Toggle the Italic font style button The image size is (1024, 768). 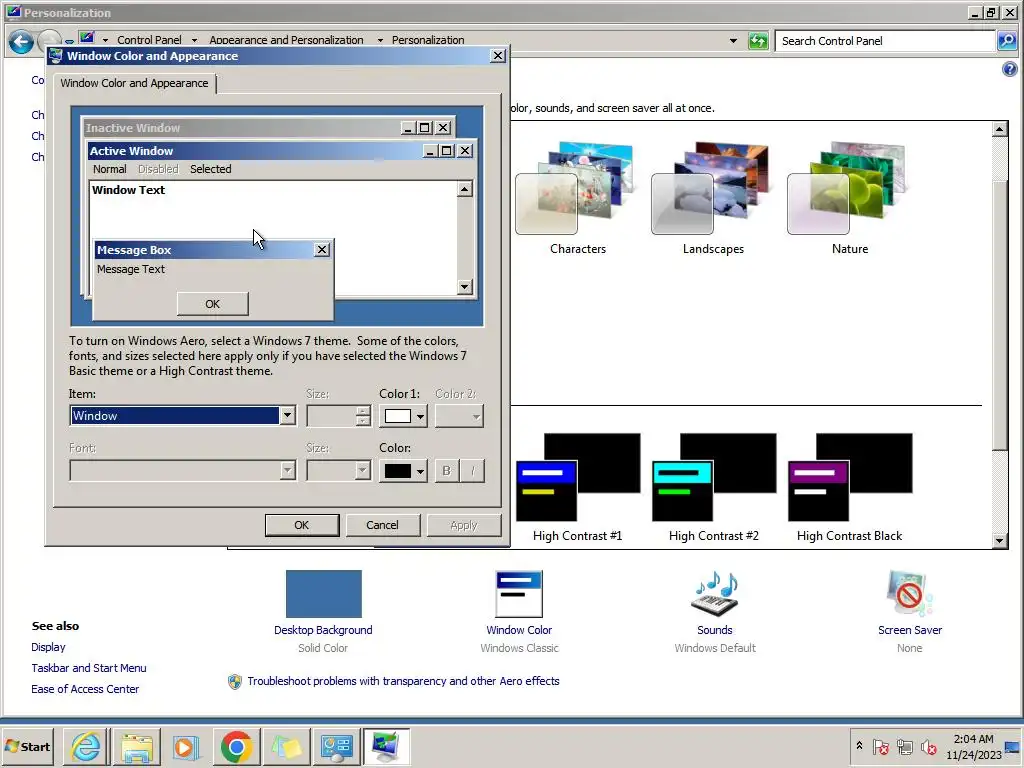click(x=472, y=470)
